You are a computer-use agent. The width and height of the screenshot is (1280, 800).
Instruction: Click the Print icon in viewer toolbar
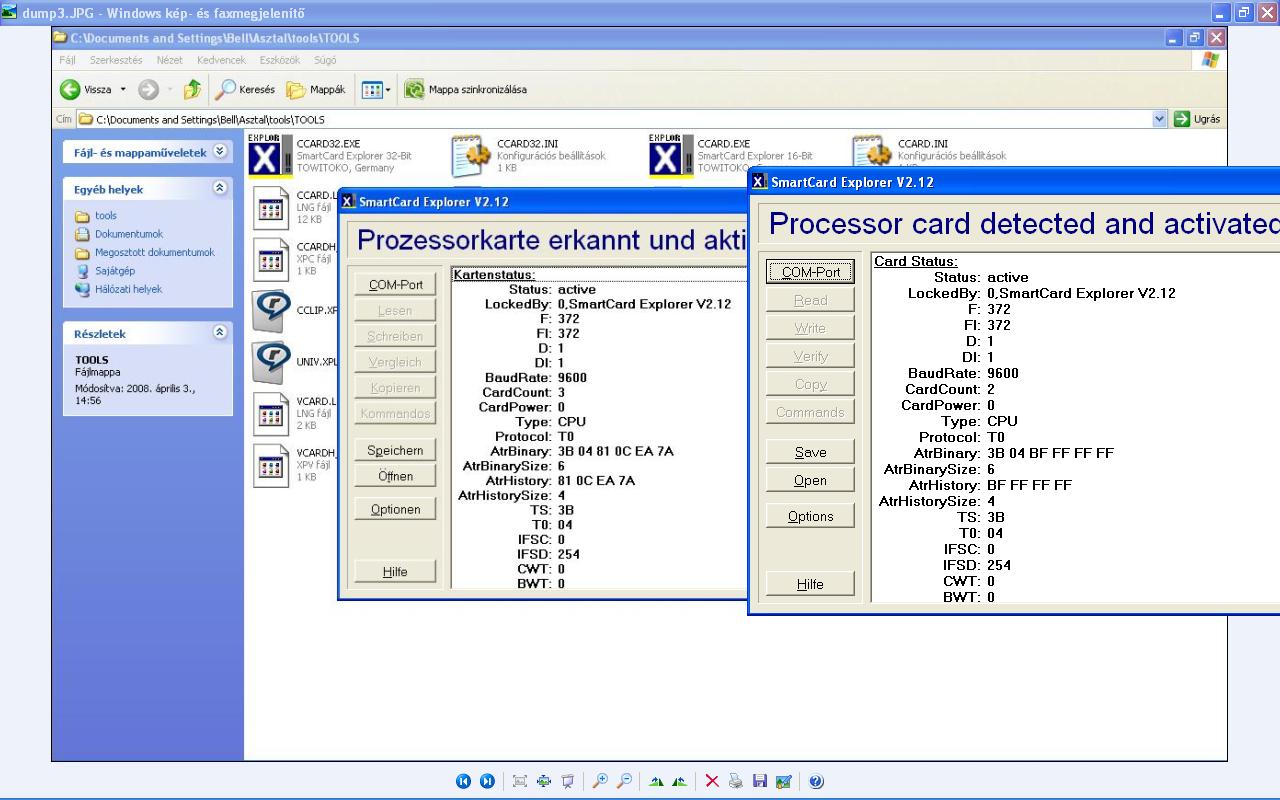(736, 781)
